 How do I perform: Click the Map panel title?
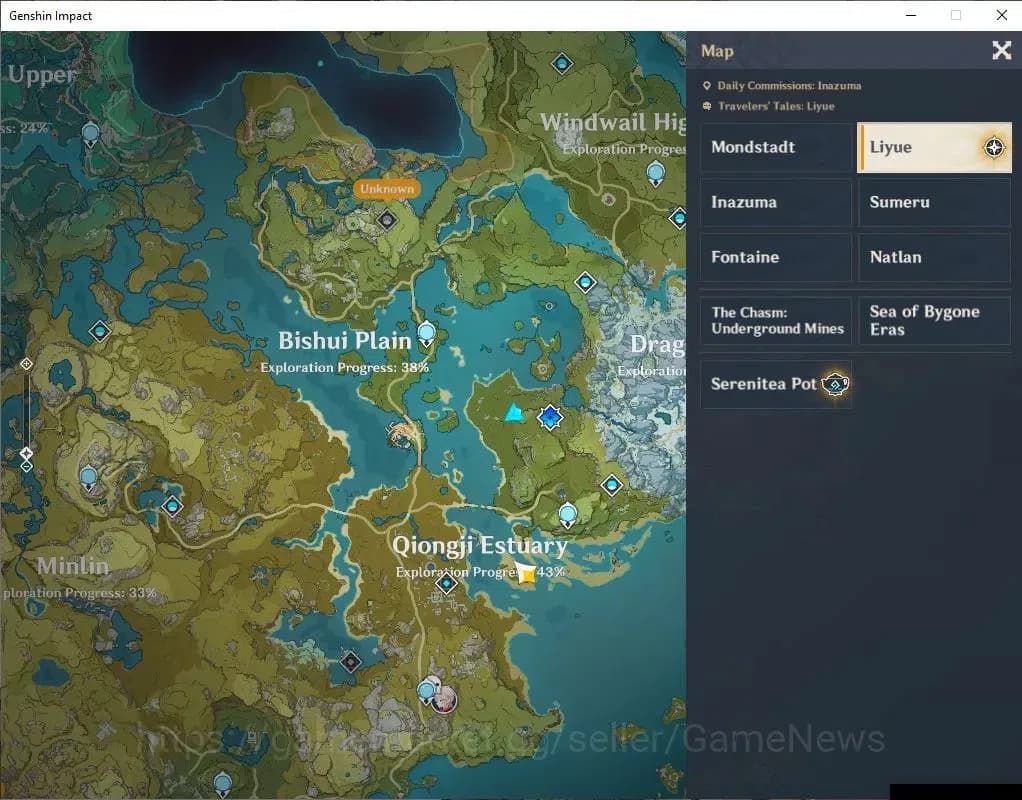(717, 51)
